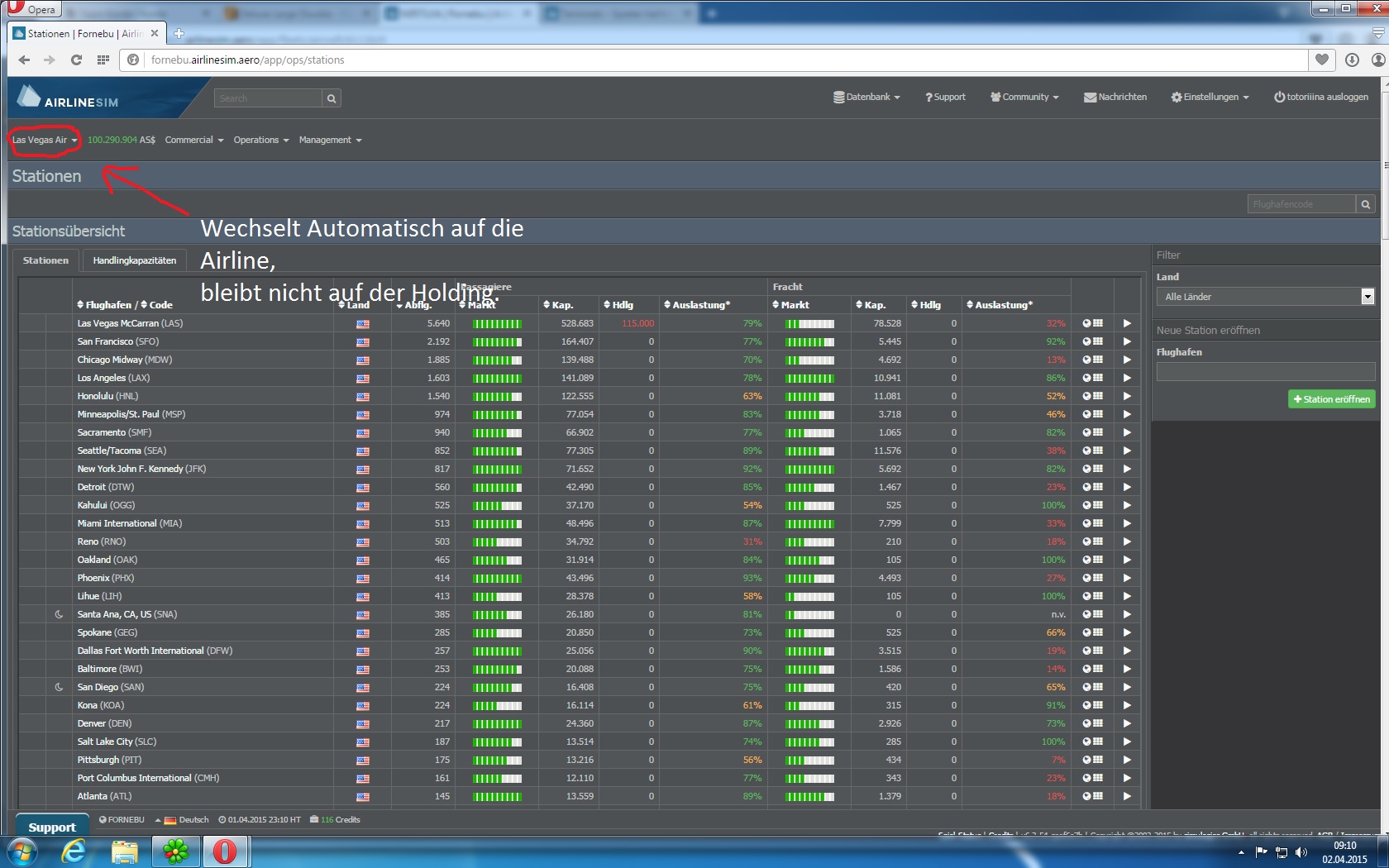Open the Alle Länder country filter dropdown
This screenshot has height=868, width=1389.
pos(1265,297)
